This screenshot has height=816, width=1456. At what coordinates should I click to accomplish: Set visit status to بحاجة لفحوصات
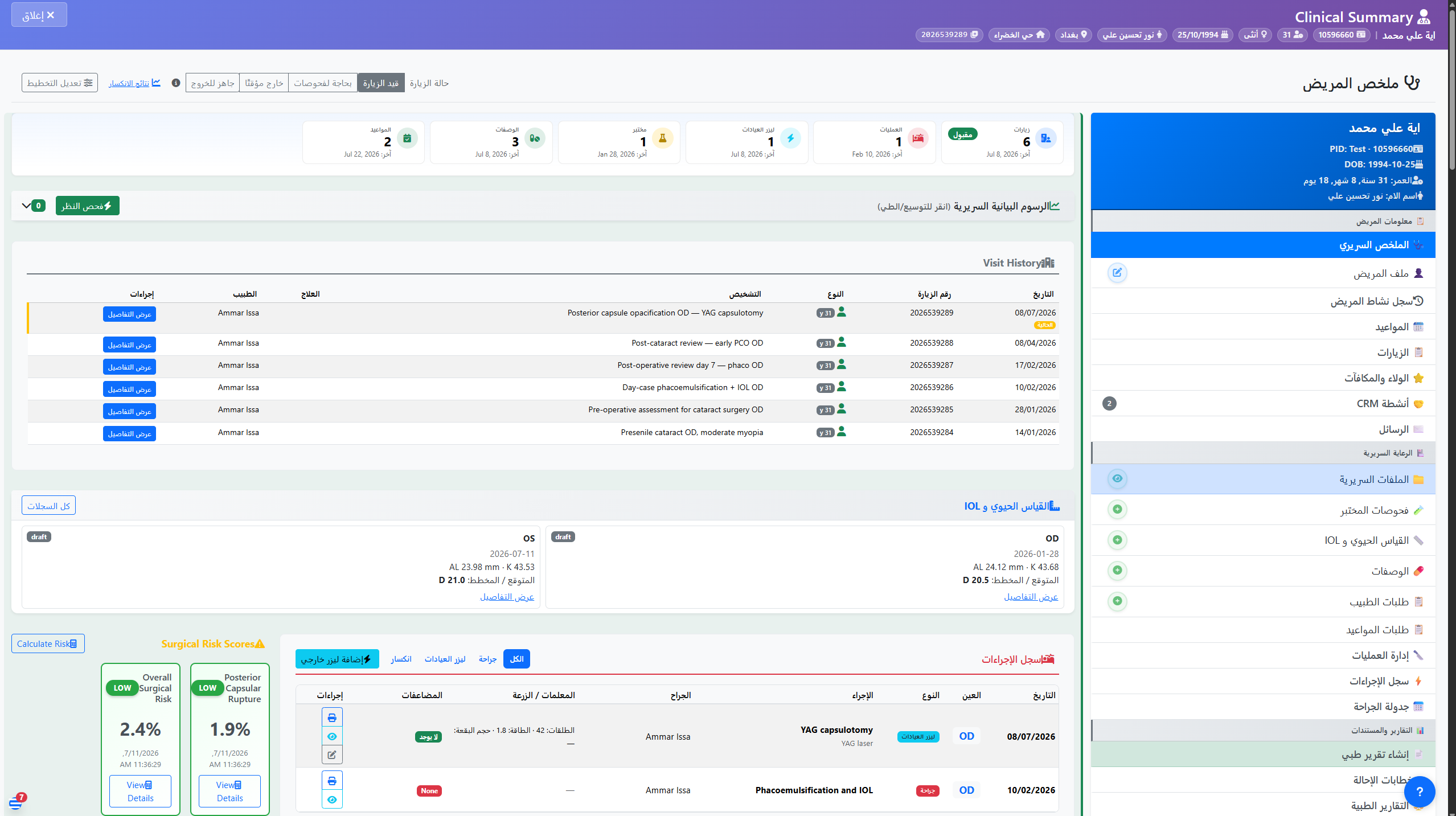323,83
